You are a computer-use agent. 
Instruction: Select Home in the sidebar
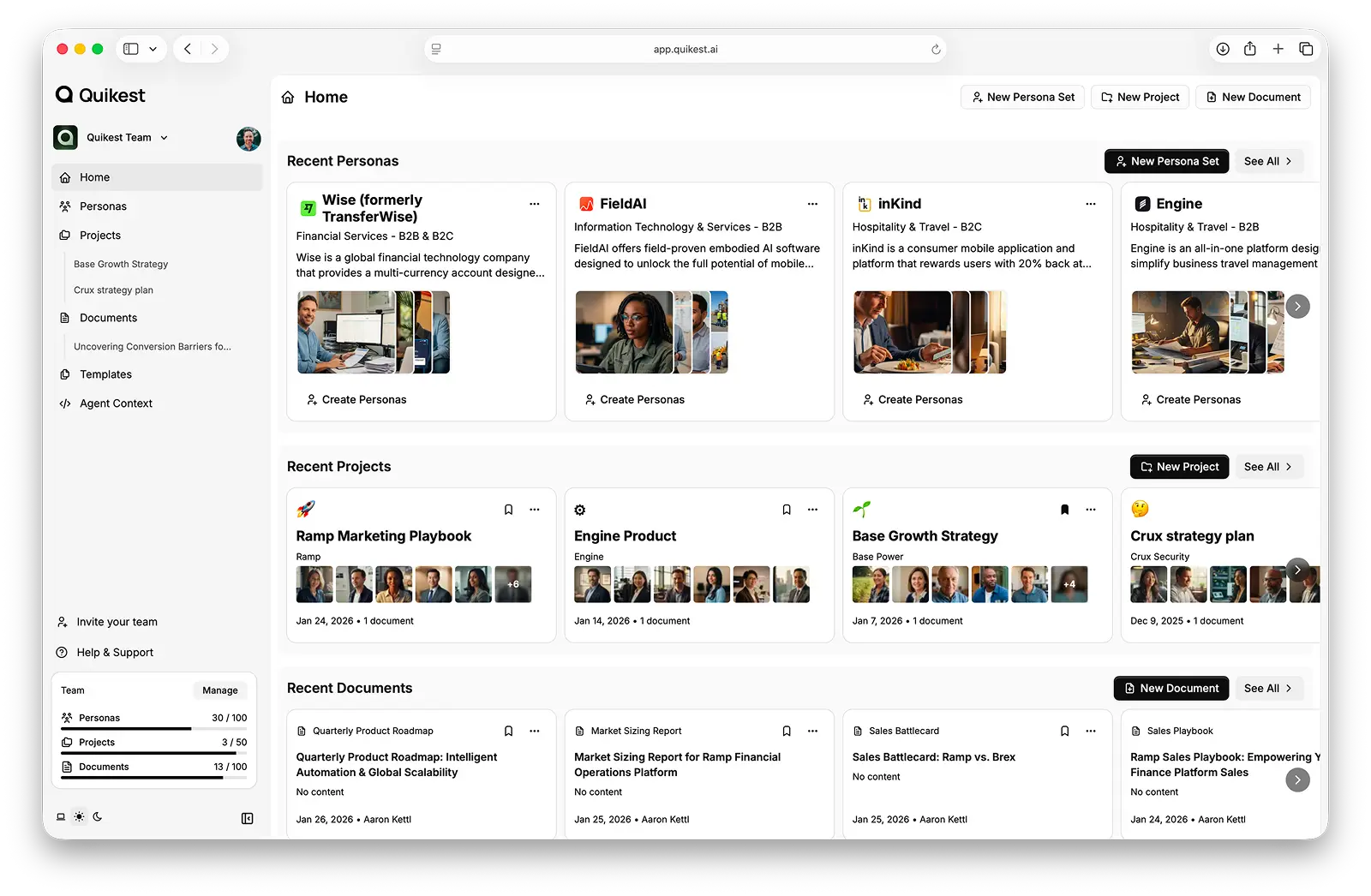click(157, 177)
